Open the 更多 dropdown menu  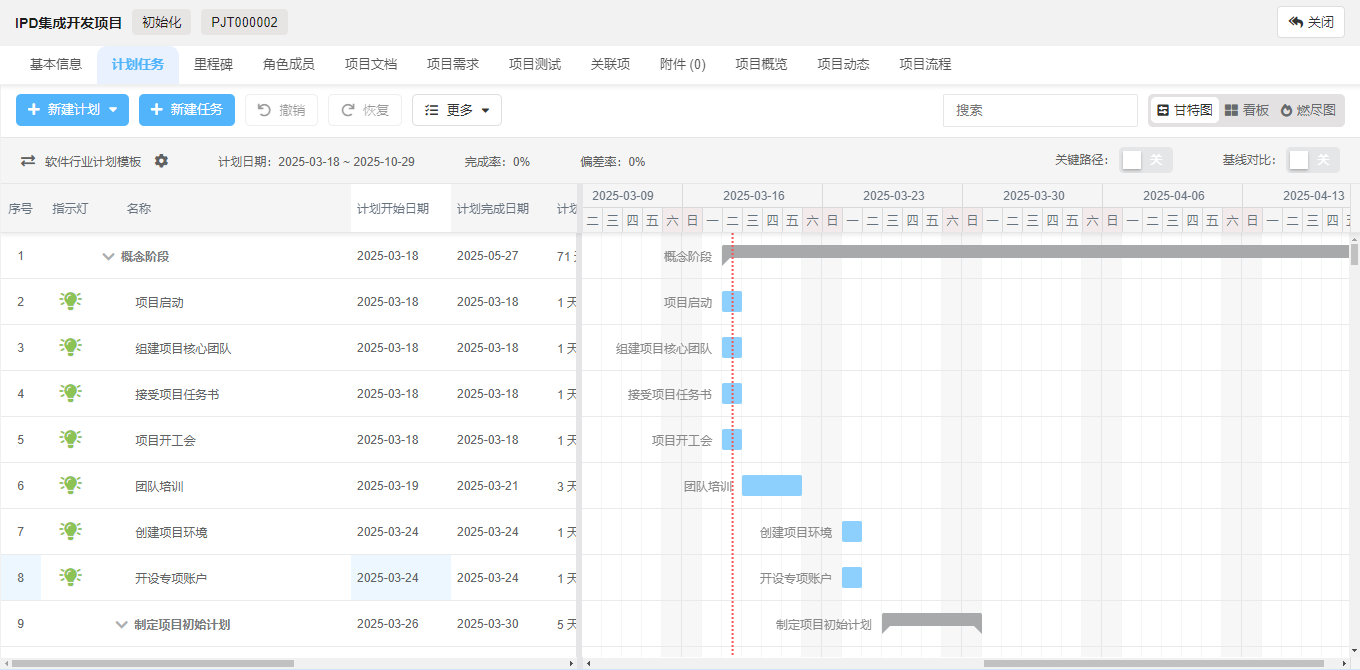[457, 110]
